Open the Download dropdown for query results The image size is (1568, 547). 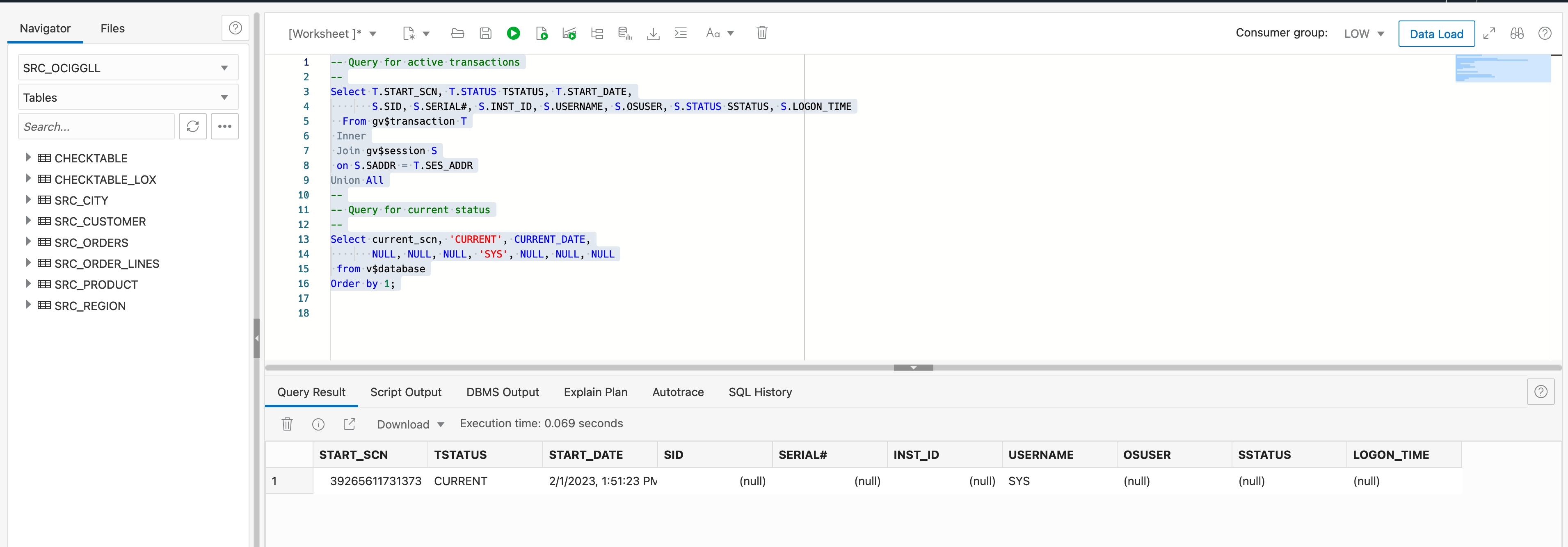(x=410, y=424)
